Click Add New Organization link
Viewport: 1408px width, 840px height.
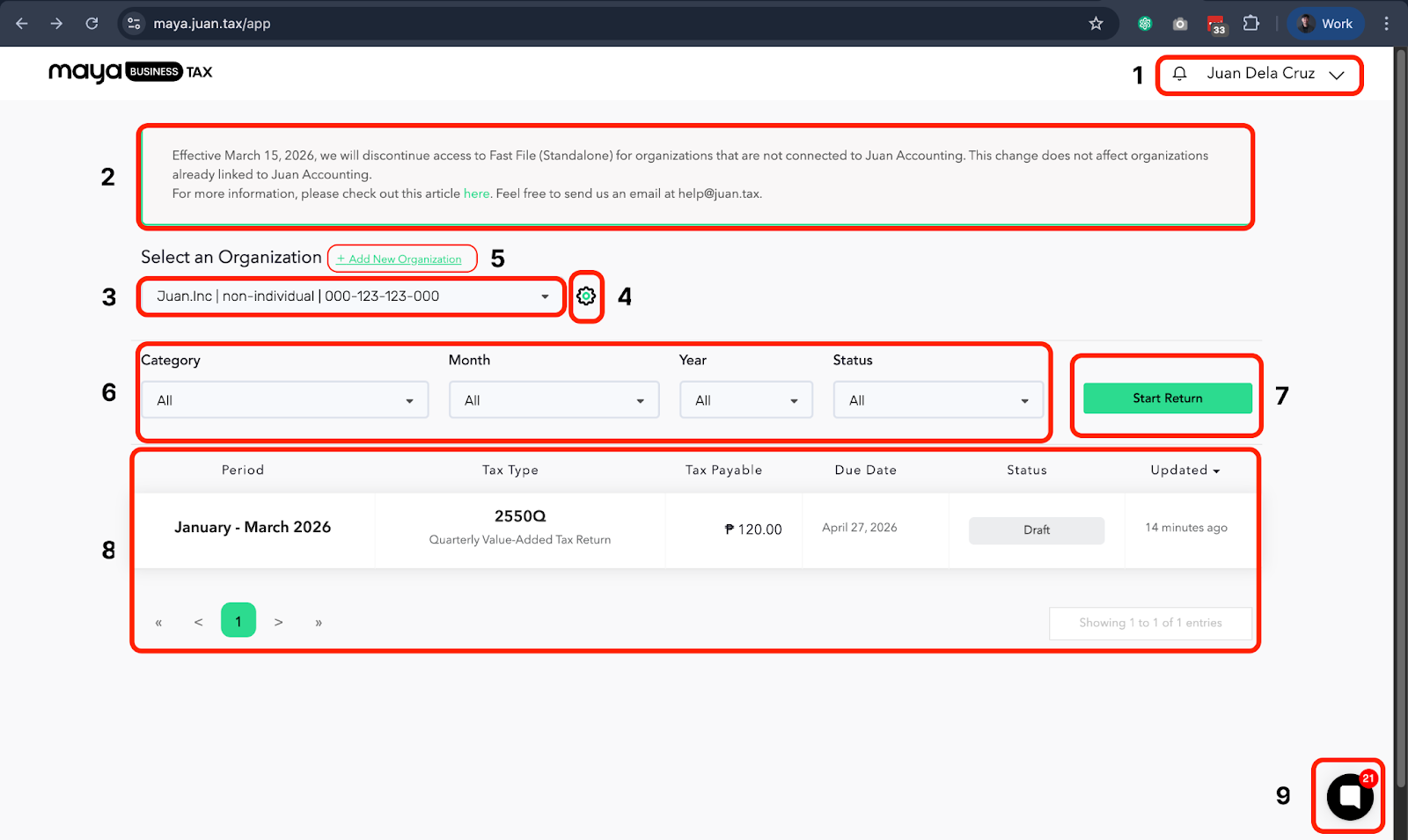click(399, 259)
